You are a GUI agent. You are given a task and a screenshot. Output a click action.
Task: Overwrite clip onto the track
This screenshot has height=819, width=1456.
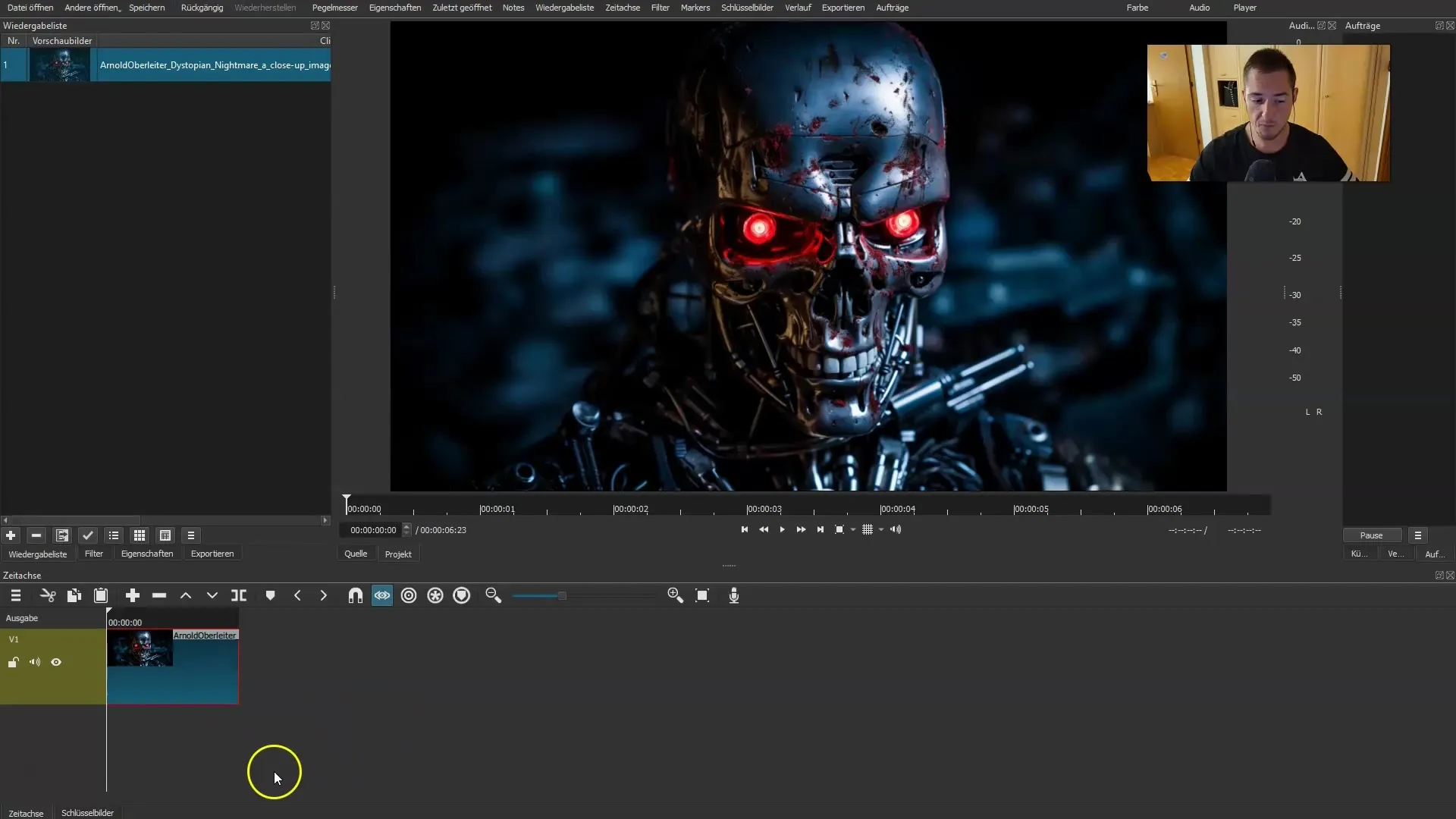212,596
